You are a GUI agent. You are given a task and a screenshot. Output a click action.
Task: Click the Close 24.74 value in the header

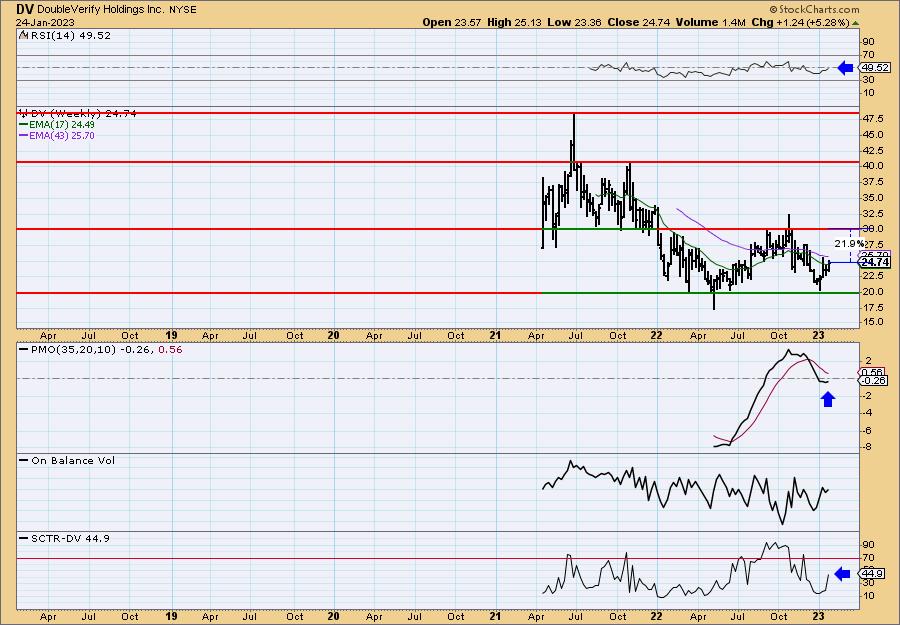pos(638,22)
